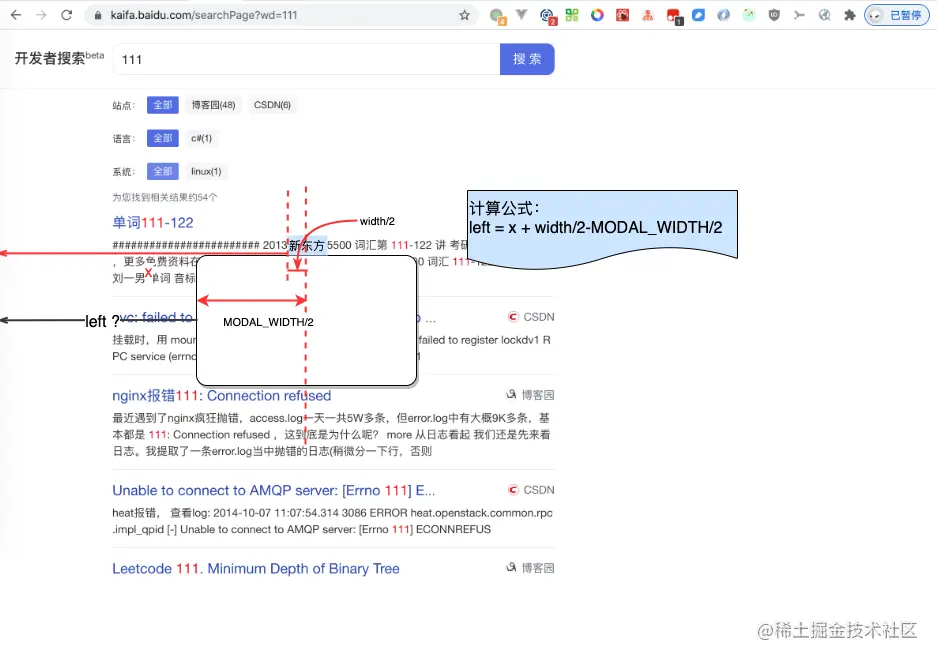Open the Vue devtools extension icon
This screenshot has width=937, height=660.
click(522, 14)
